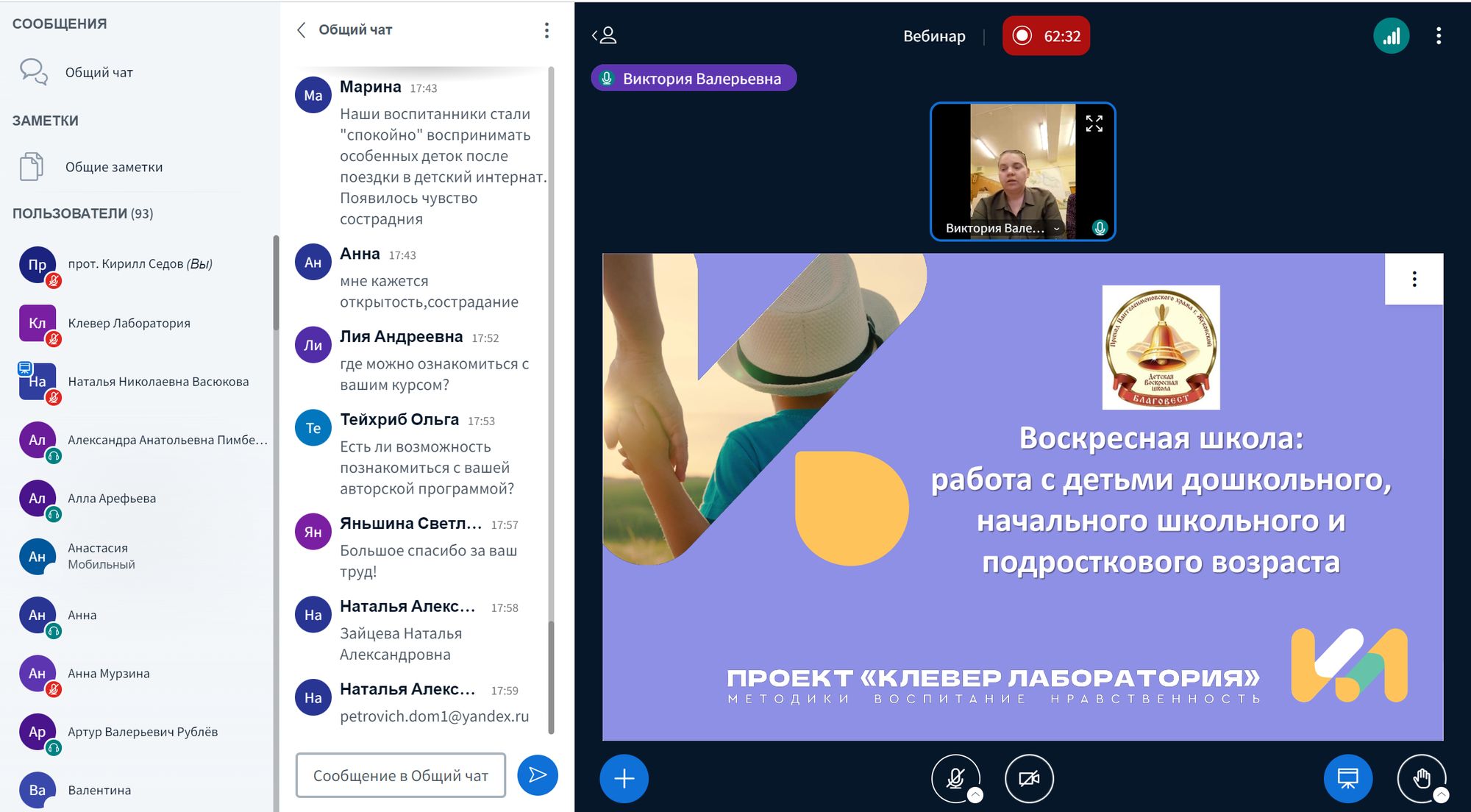Open the main options menu top right

pos(1438,36)
